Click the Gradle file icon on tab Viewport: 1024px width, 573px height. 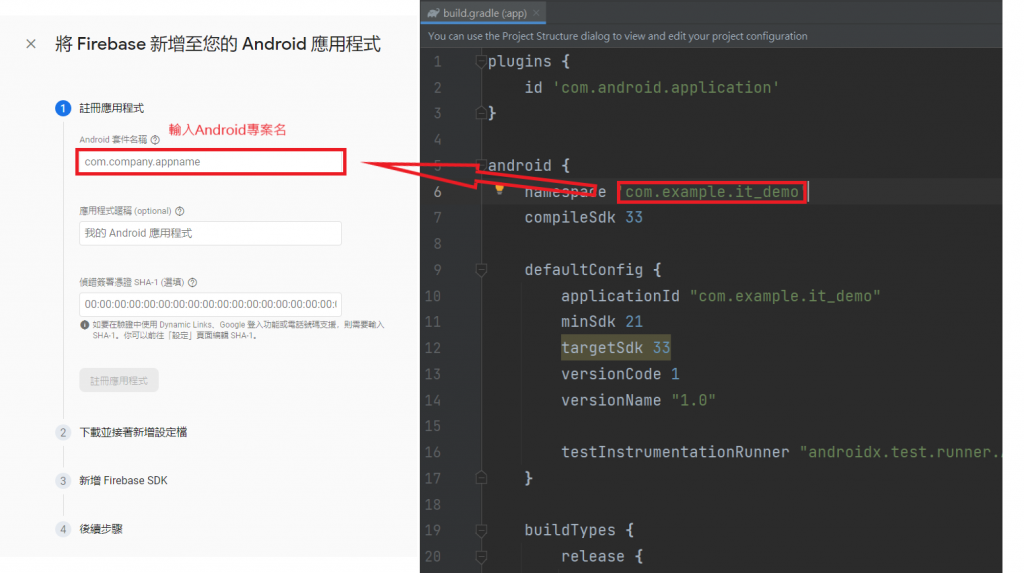pos(434,13)
